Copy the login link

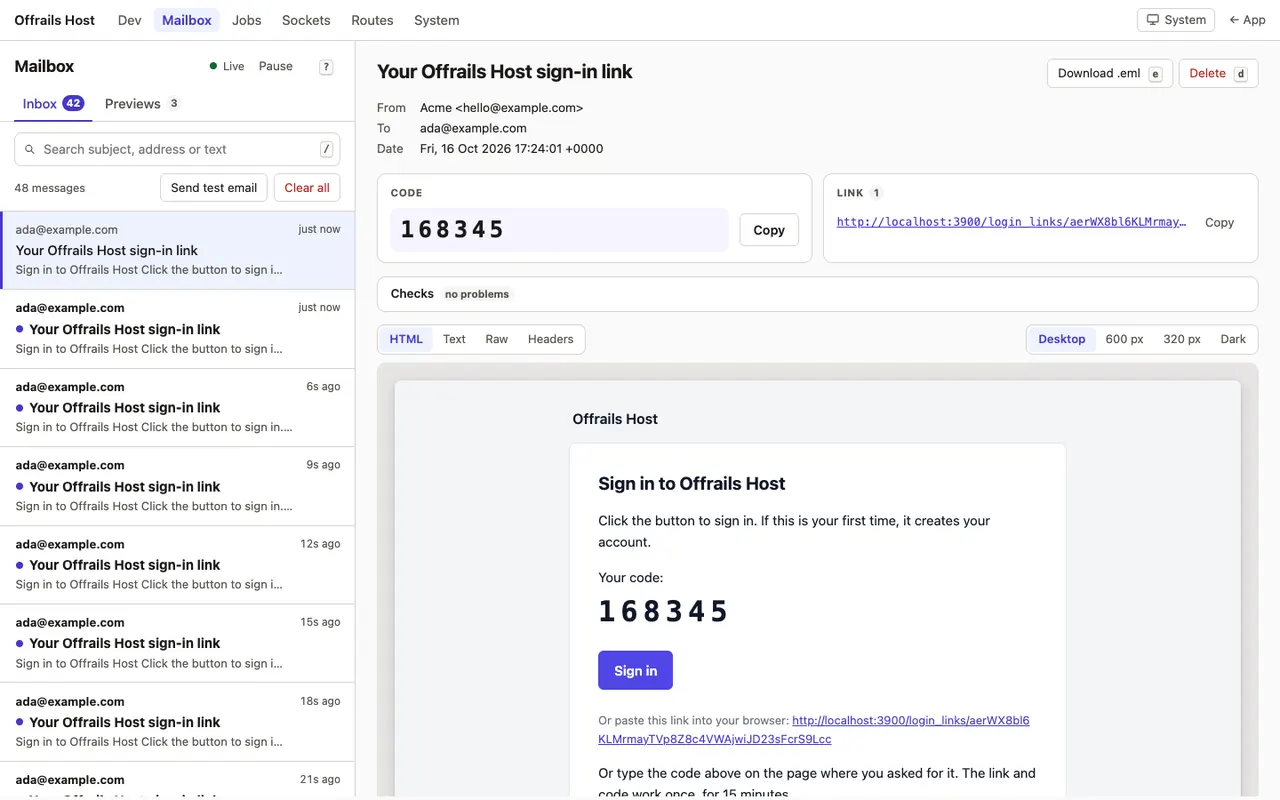[1219, 222]
